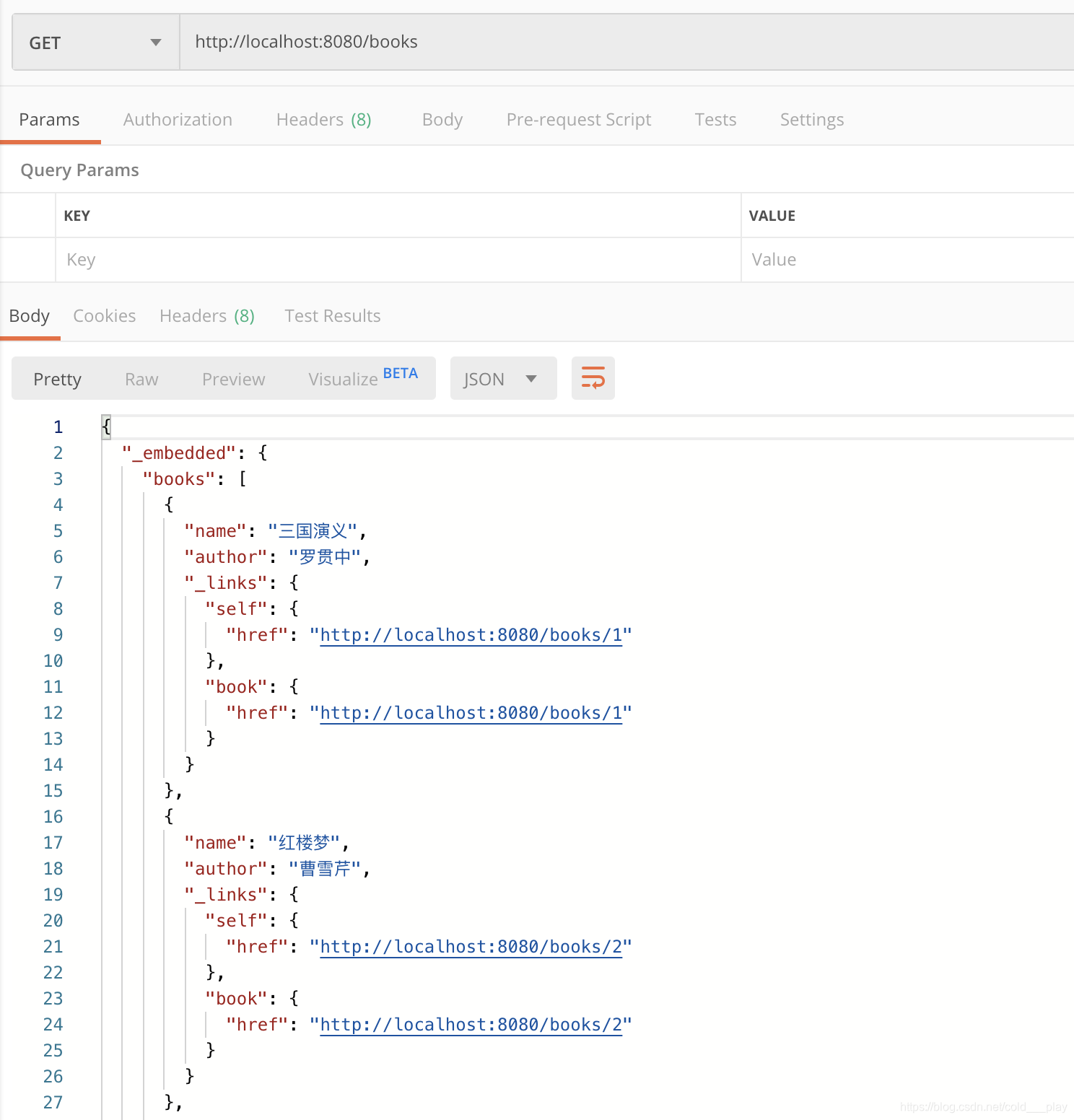Switch to the Params tab

point(49,120)
